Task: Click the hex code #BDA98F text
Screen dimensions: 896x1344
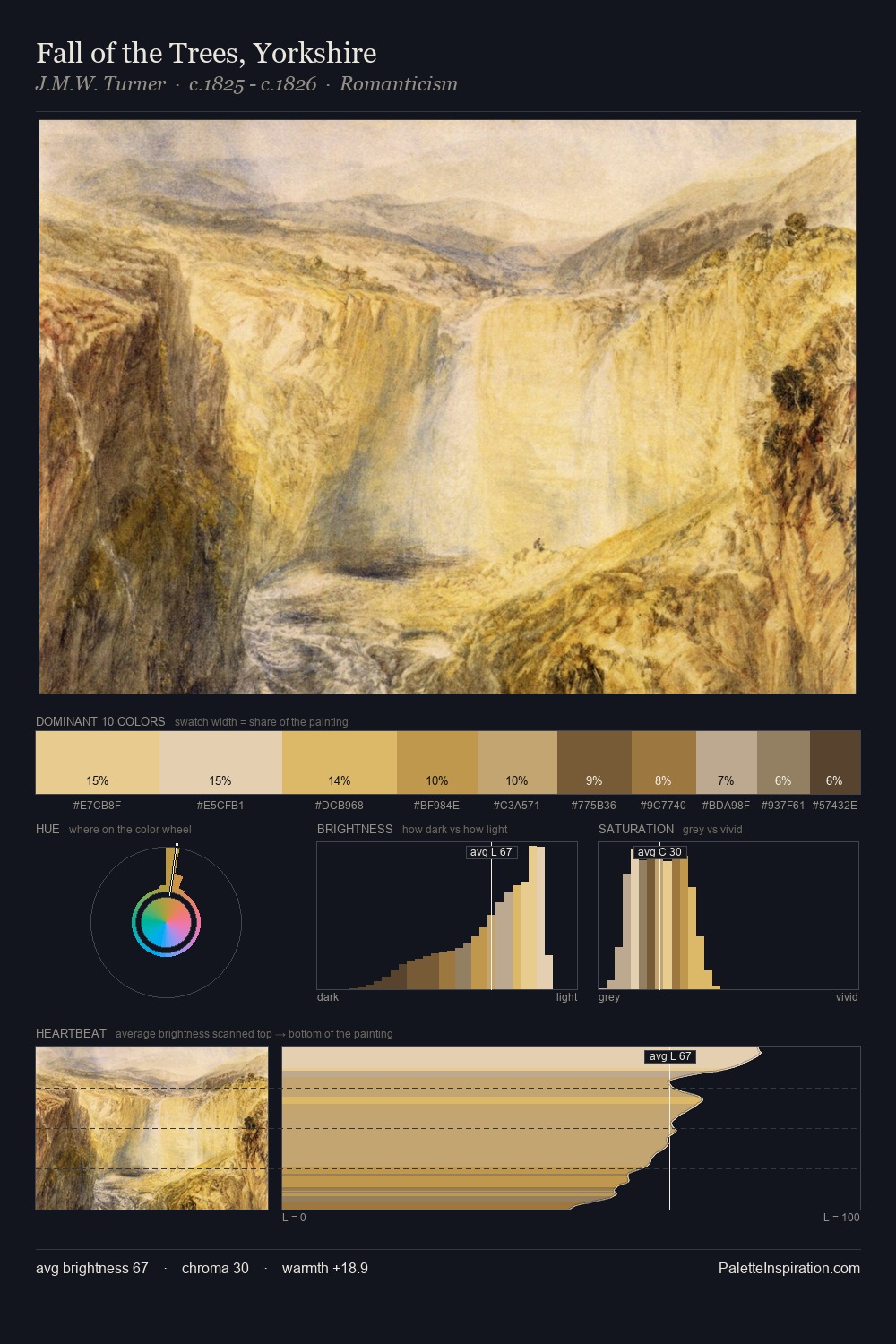Action: click(x=726, y=806)
